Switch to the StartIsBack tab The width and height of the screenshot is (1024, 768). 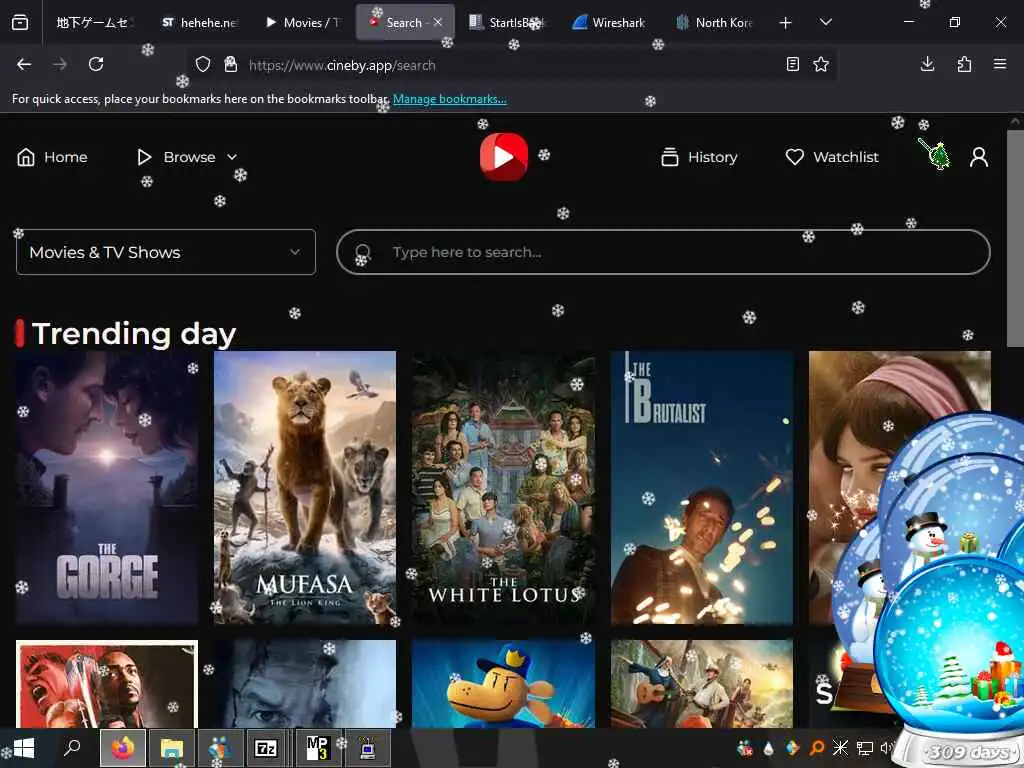(507, 22)
